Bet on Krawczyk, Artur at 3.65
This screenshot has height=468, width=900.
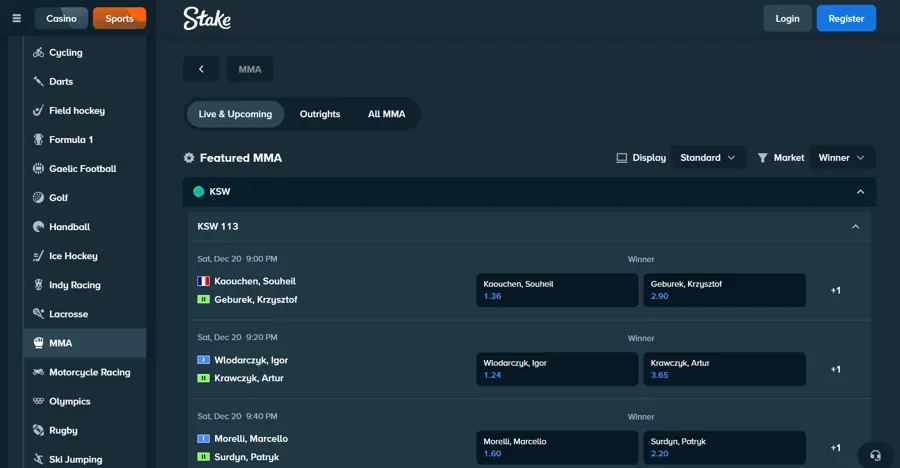724,369
